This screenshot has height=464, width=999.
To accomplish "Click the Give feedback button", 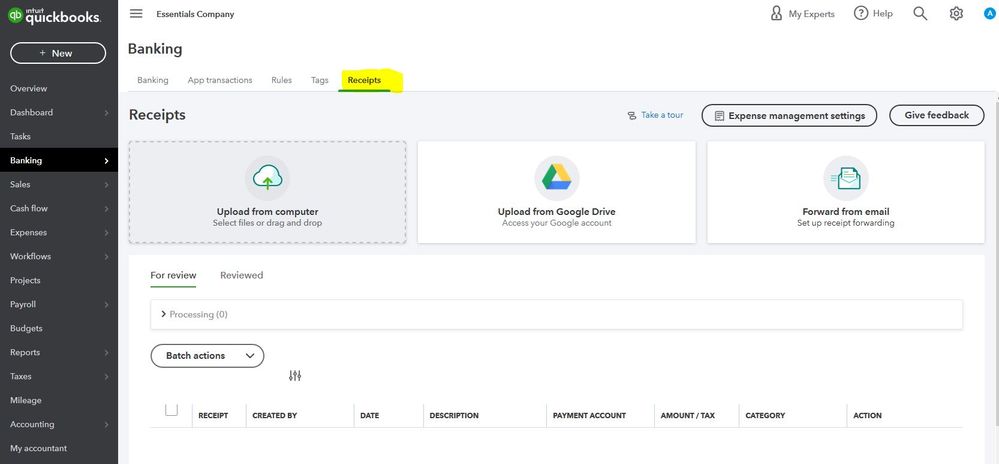I will [x=937, y=115].
